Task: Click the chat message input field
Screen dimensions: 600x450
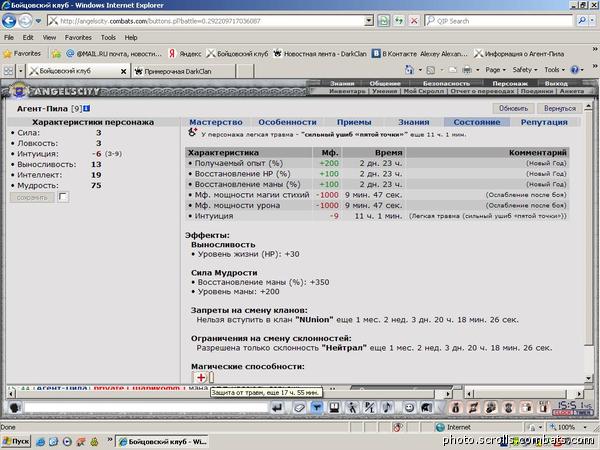Action: pyautogui.click(x=146, y=408)
